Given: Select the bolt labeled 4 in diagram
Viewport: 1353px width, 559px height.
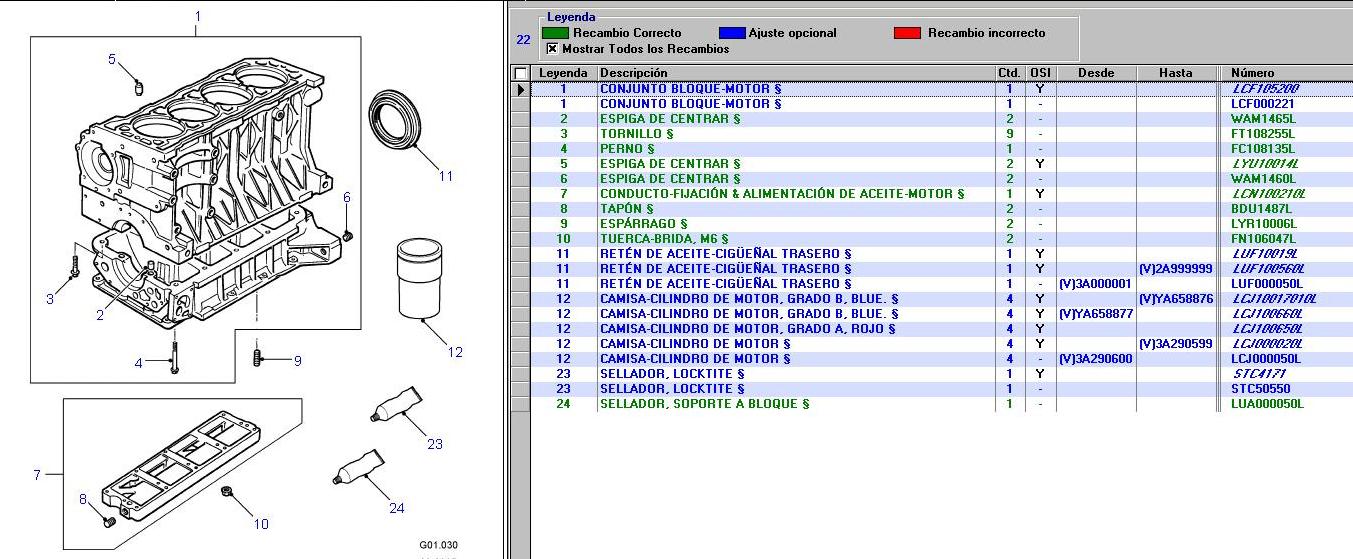Looking at the screenshot, I should point(175,356).
